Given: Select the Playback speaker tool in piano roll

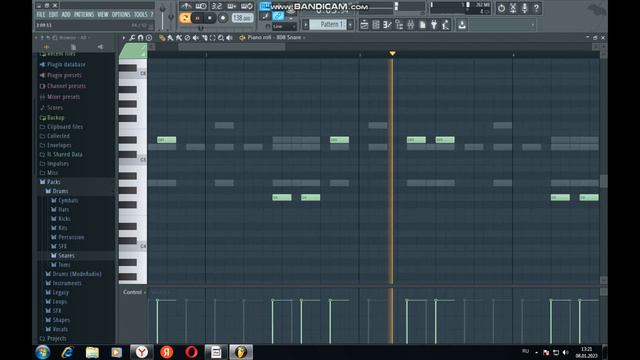Looking at the screenshot, I should (229, 38).
